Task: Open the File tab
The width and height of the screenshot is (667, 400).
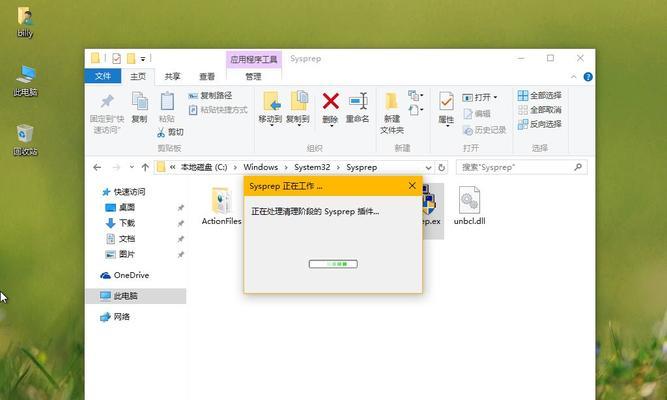Action: (x=103, y=76)
